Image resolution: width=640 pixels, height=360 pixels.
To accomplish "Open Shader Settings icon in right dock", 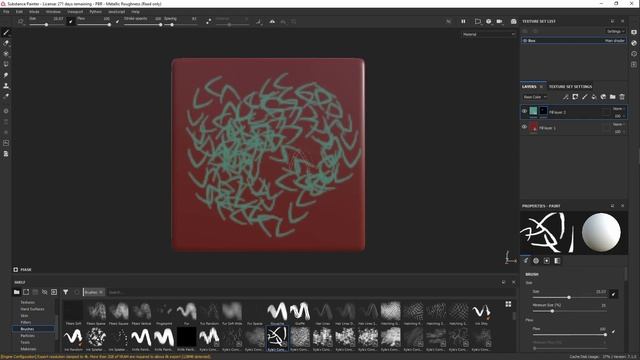I will [634, 43].
